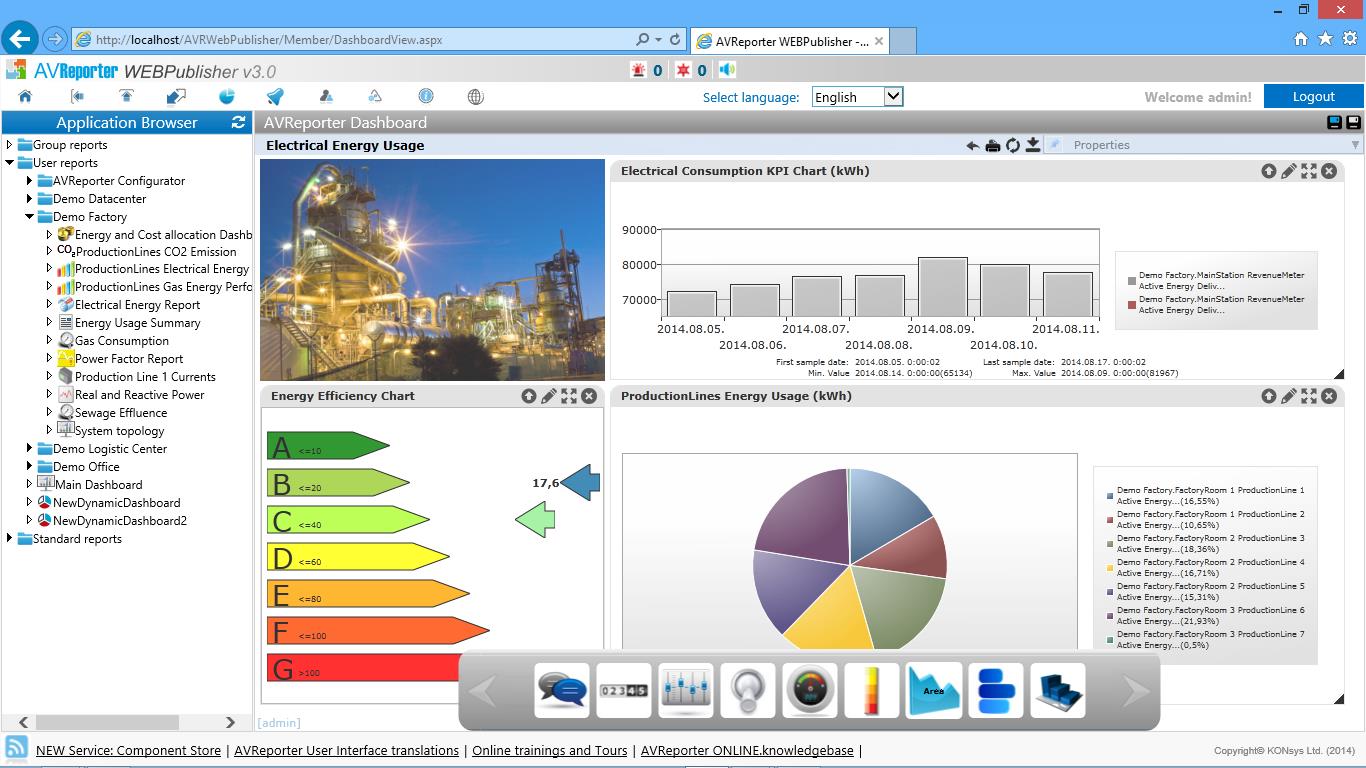Click the red alarm siren icon
1366x768 pixels.
(639, 70)
